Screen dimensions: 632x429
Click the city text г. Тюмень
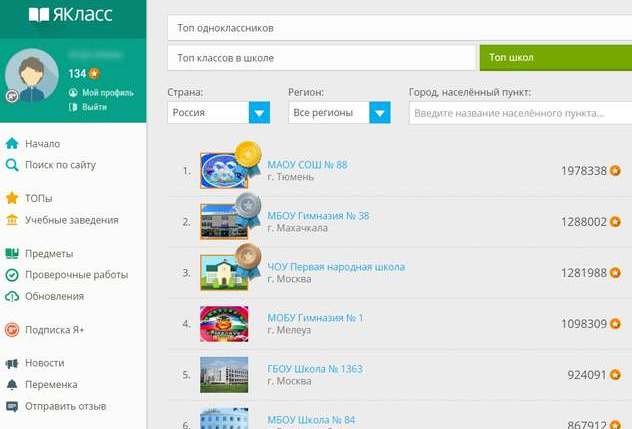point(291,177)
